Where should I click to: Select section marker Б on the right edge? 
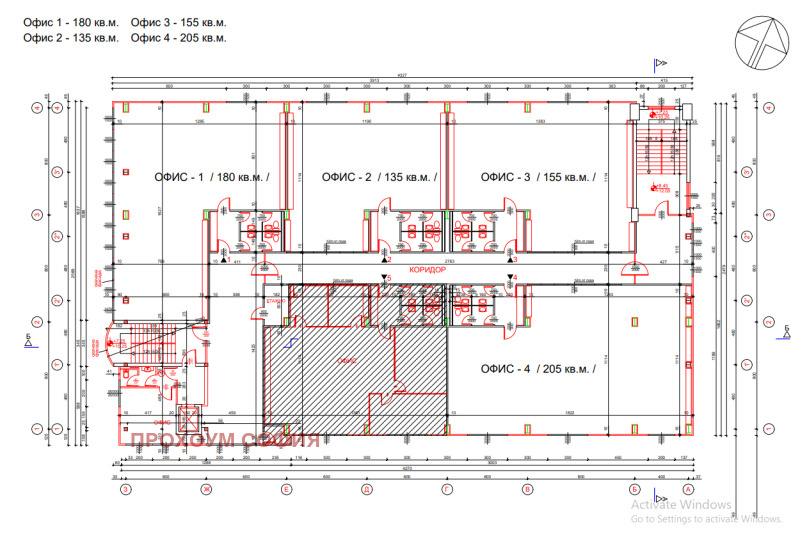click(x=788, y=332)
